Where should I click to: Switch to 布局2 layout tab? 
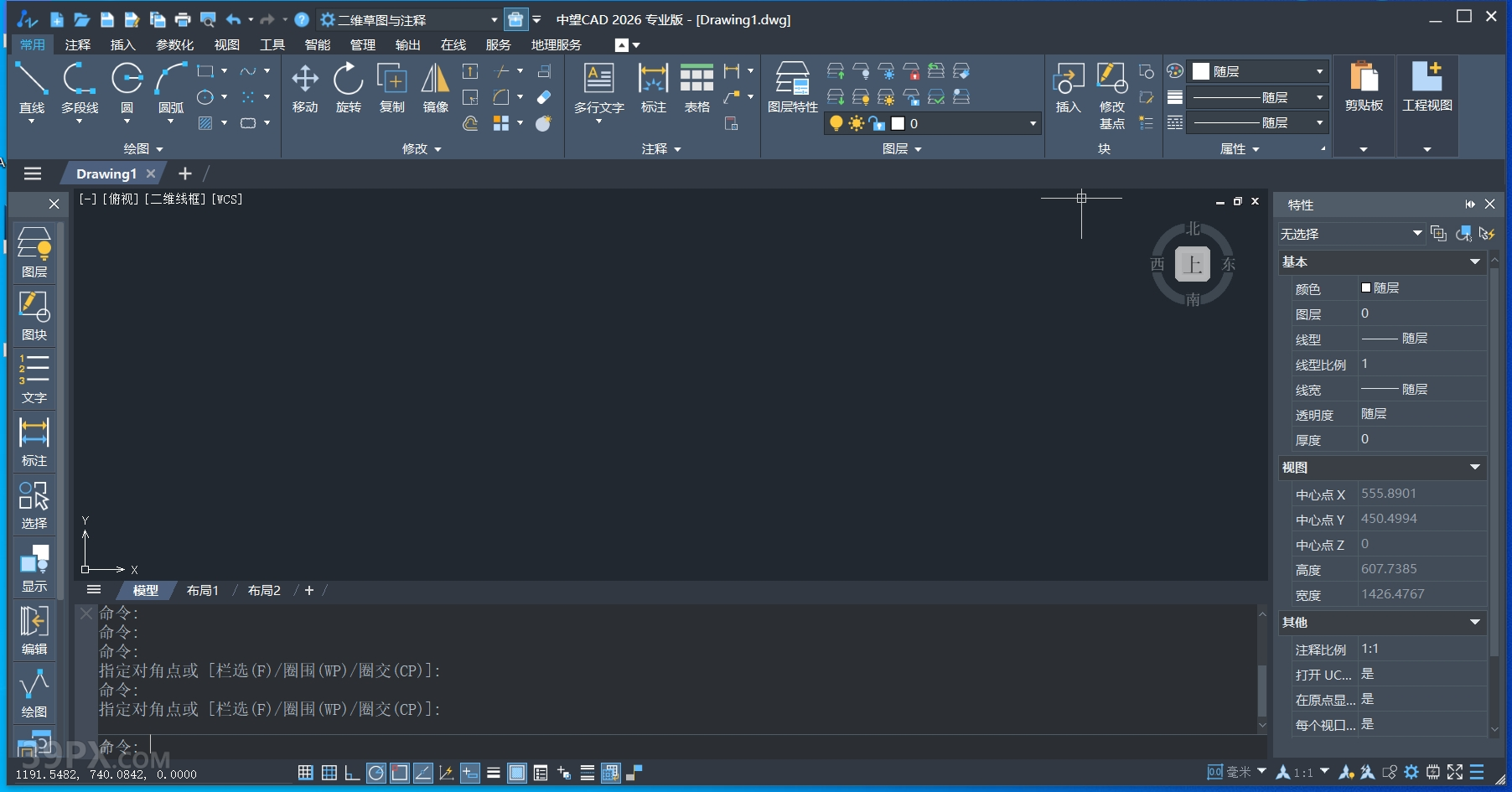(x=264, y=590)
